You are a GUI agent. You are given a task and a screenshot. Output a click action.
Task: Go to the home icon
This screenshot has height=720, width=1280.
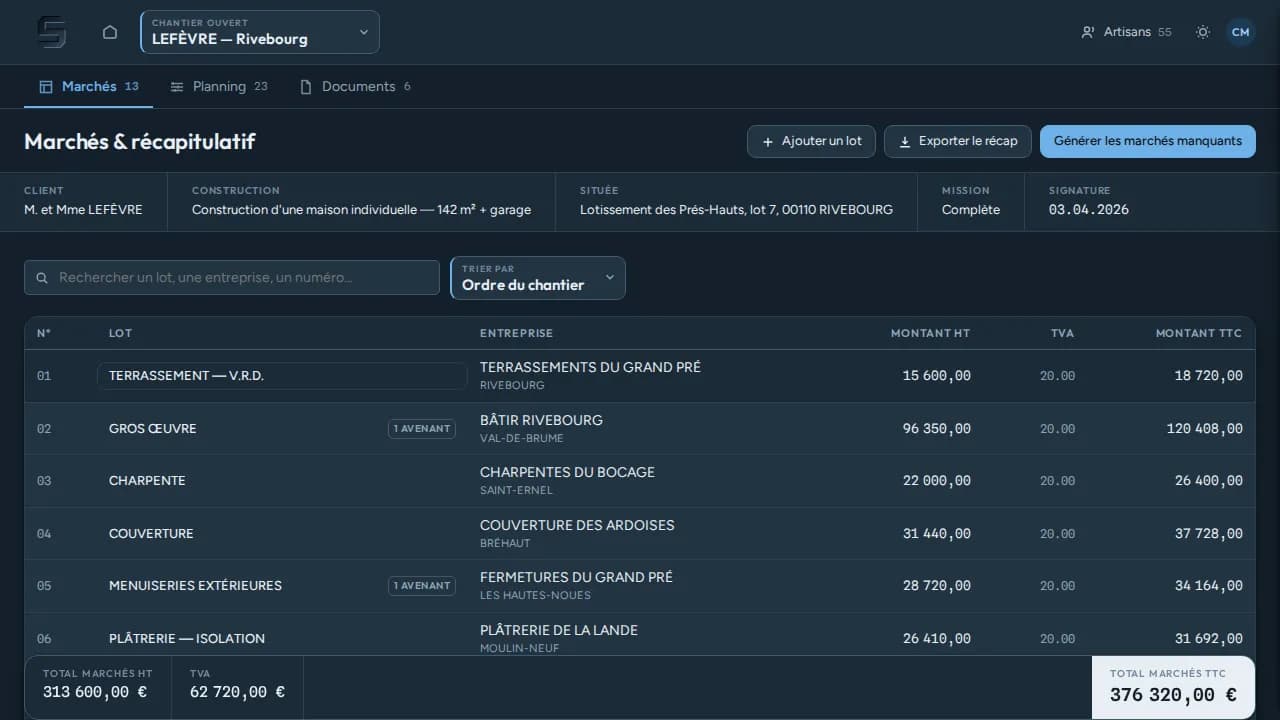click(x=110, y=32)
